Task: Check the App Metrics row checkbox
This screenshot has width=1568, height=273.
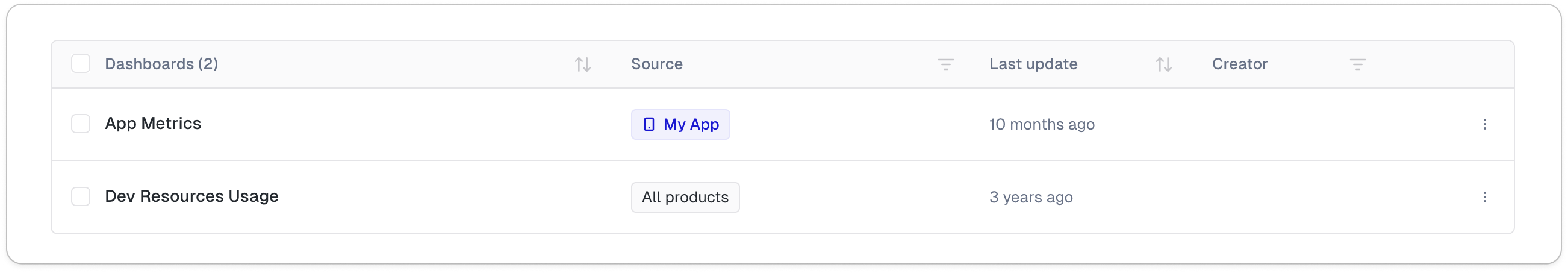Action: pos(80,124)
